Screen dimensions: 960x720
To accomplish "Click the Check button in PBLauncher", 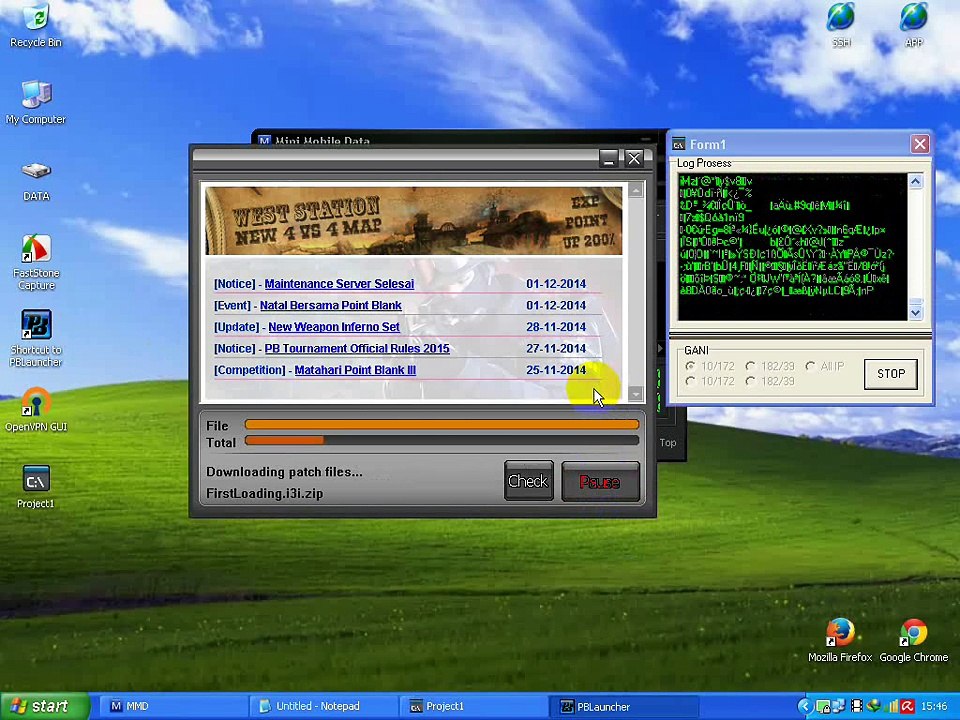I will coord(528,481).
